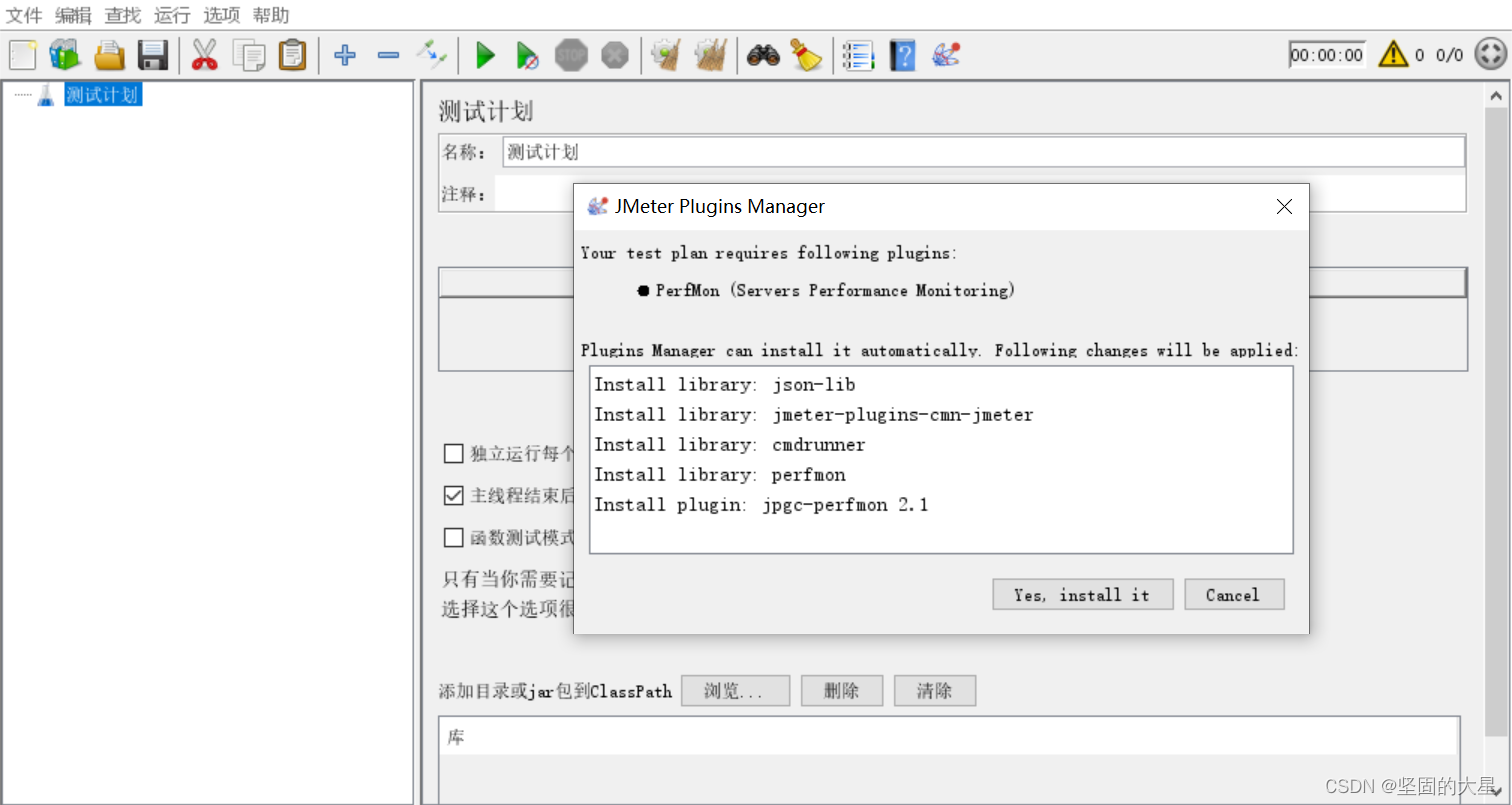Click the Clear All icon

[710, 55]
